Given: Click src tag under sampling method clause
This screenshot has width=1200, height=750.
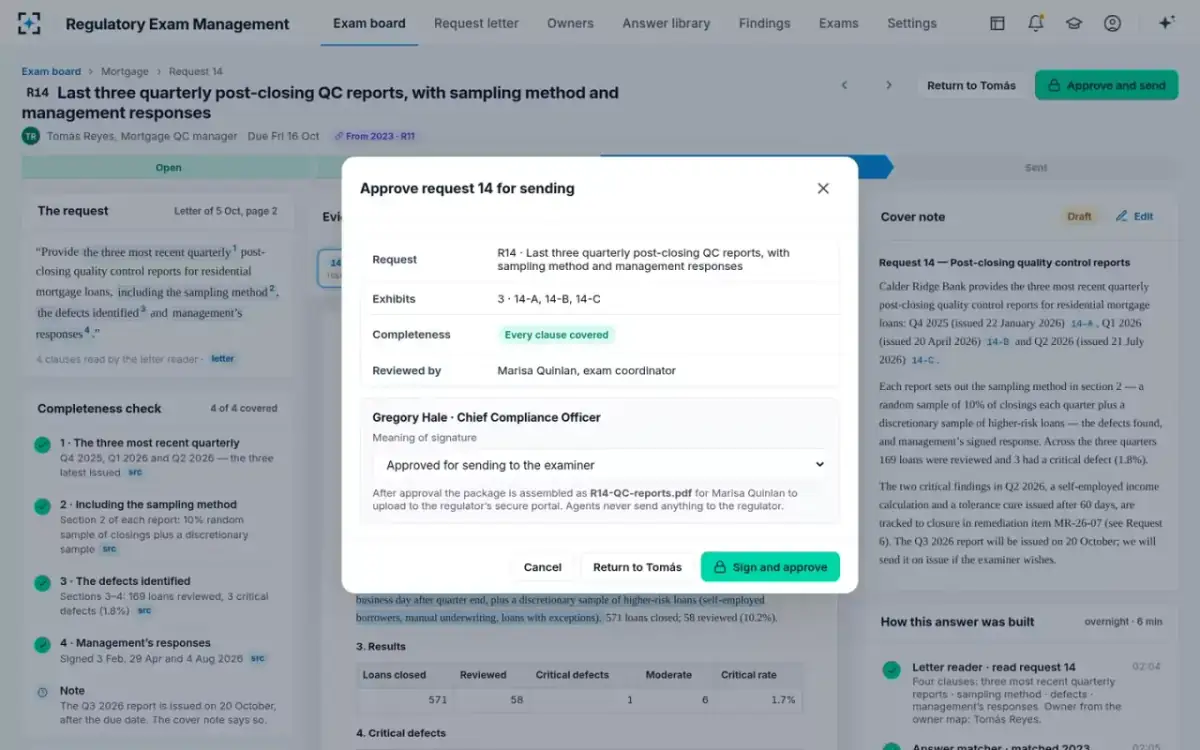Looking at the screenshot, I should click(109, 549).
